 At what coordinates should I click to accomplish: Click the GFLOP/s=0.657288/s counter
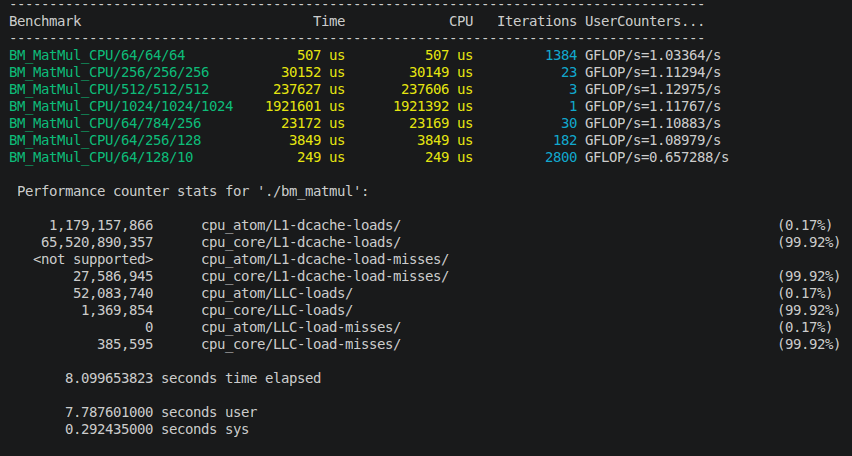coord(657,157)
